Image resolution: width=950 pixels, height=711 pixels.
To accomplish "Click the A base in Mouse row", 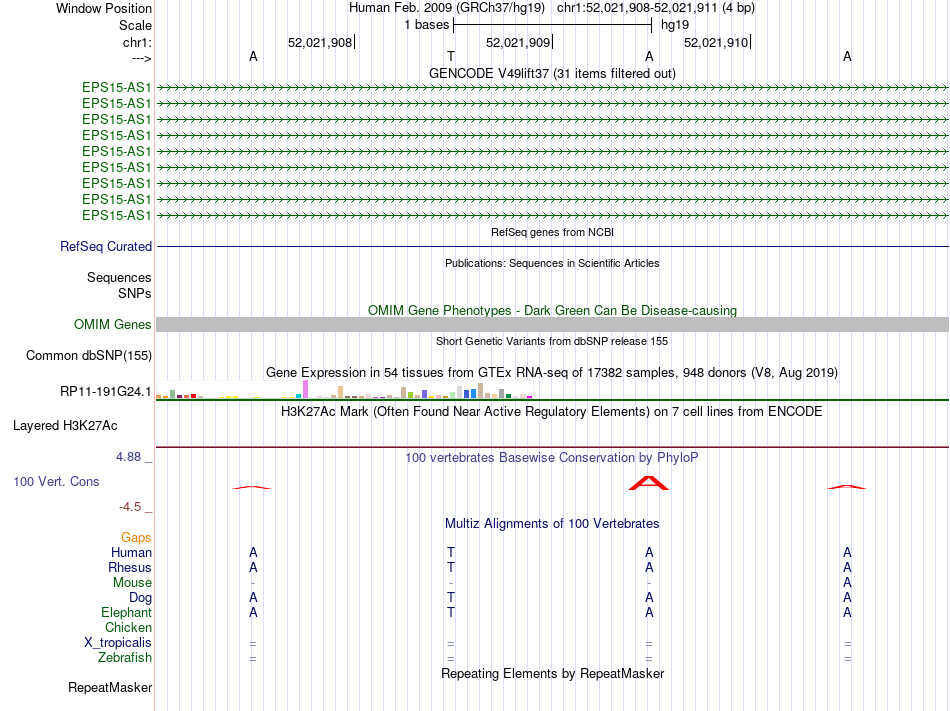I will (x=847, y=583).
